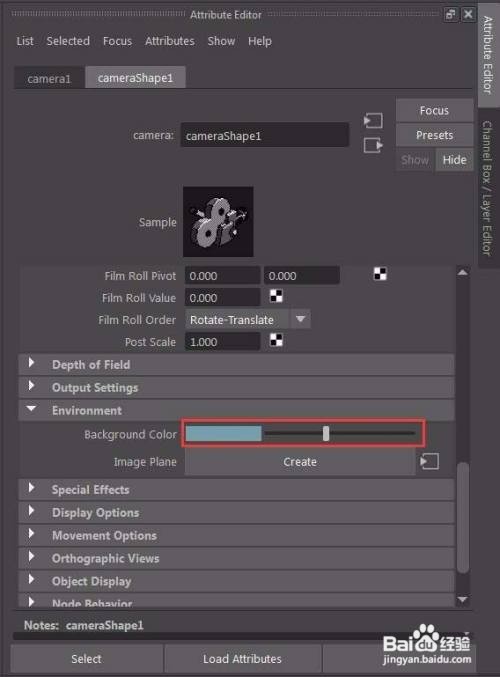The width and height of the screenshot is (500, 677).
Task: Click the Film Roll Pivot map checker icon
Action: point(380,274)
